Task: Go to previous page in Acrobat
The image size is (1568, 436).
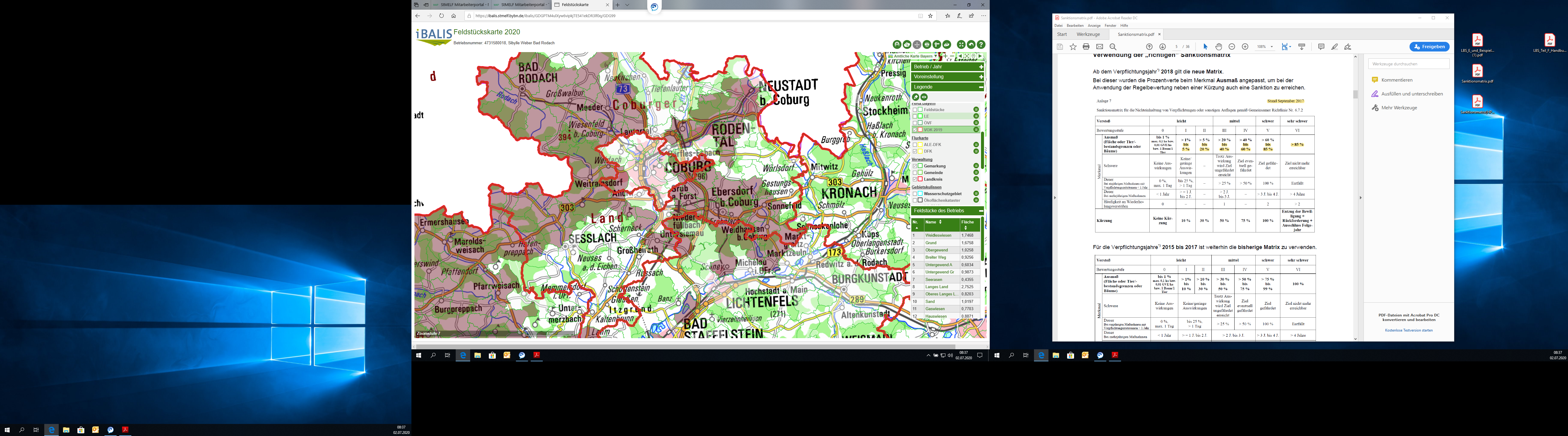Action: (1149, 47)
